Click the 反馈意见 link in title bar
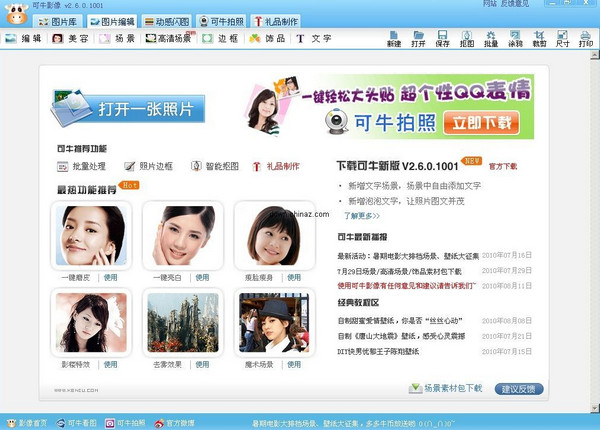The image size is (600, 430). pyautogui.click(x=515, y=4)
